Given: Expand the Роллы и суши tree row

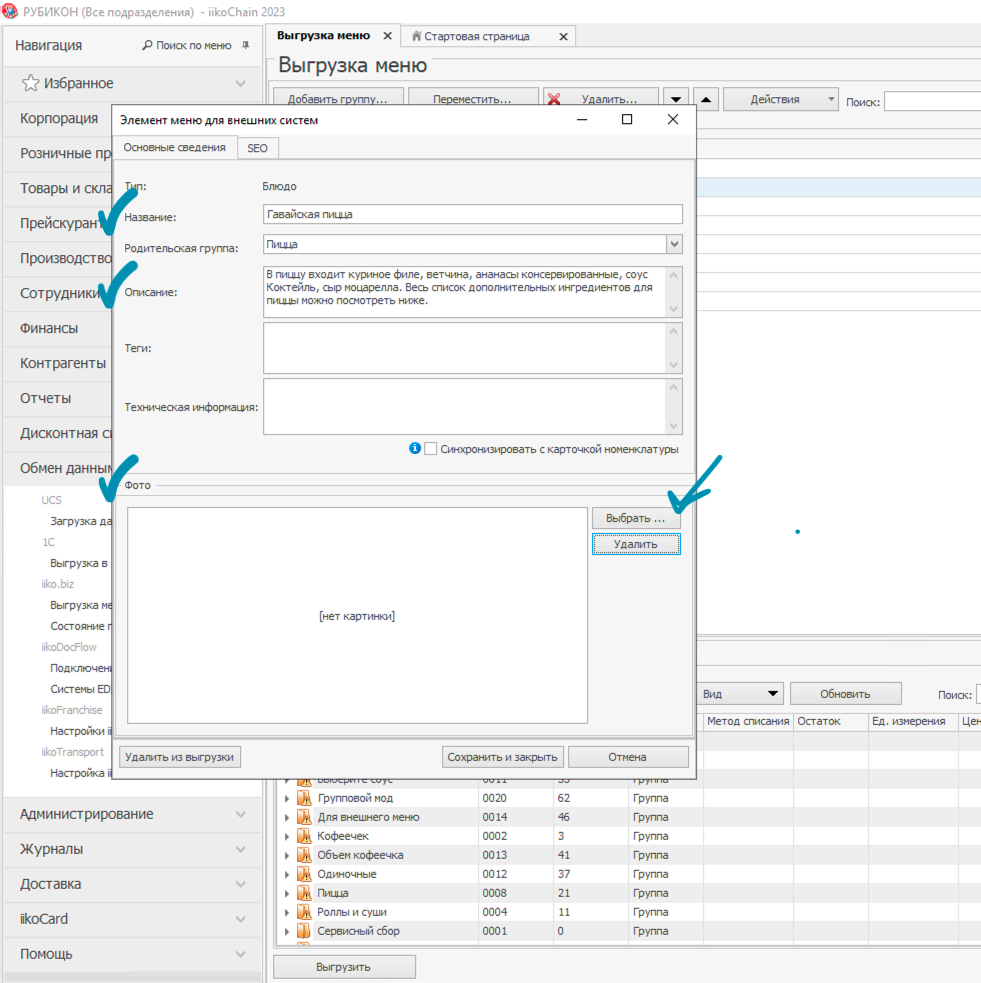Looking at the screenshot, I should 287,912.
